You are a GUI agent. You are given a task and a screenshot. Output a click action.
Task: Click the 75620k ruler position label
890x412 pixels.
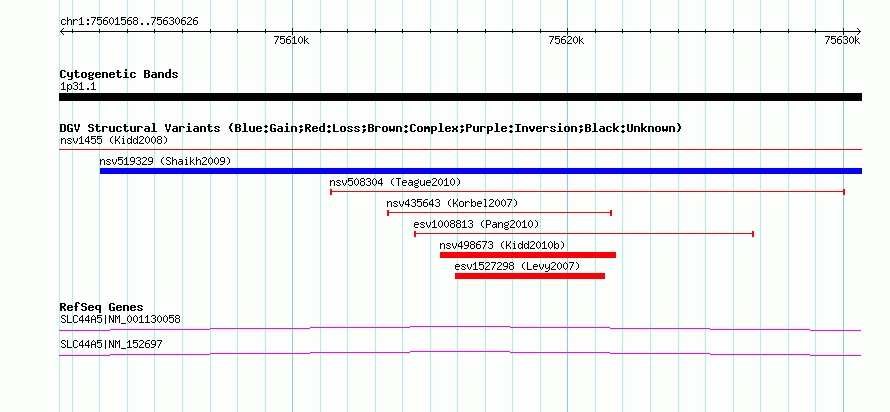point(567,40)
